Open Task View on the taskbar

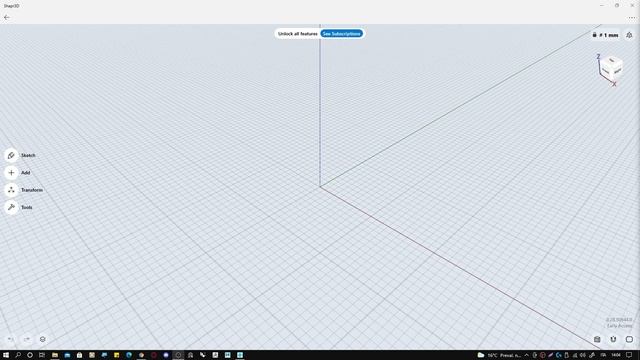pos(42,355)
